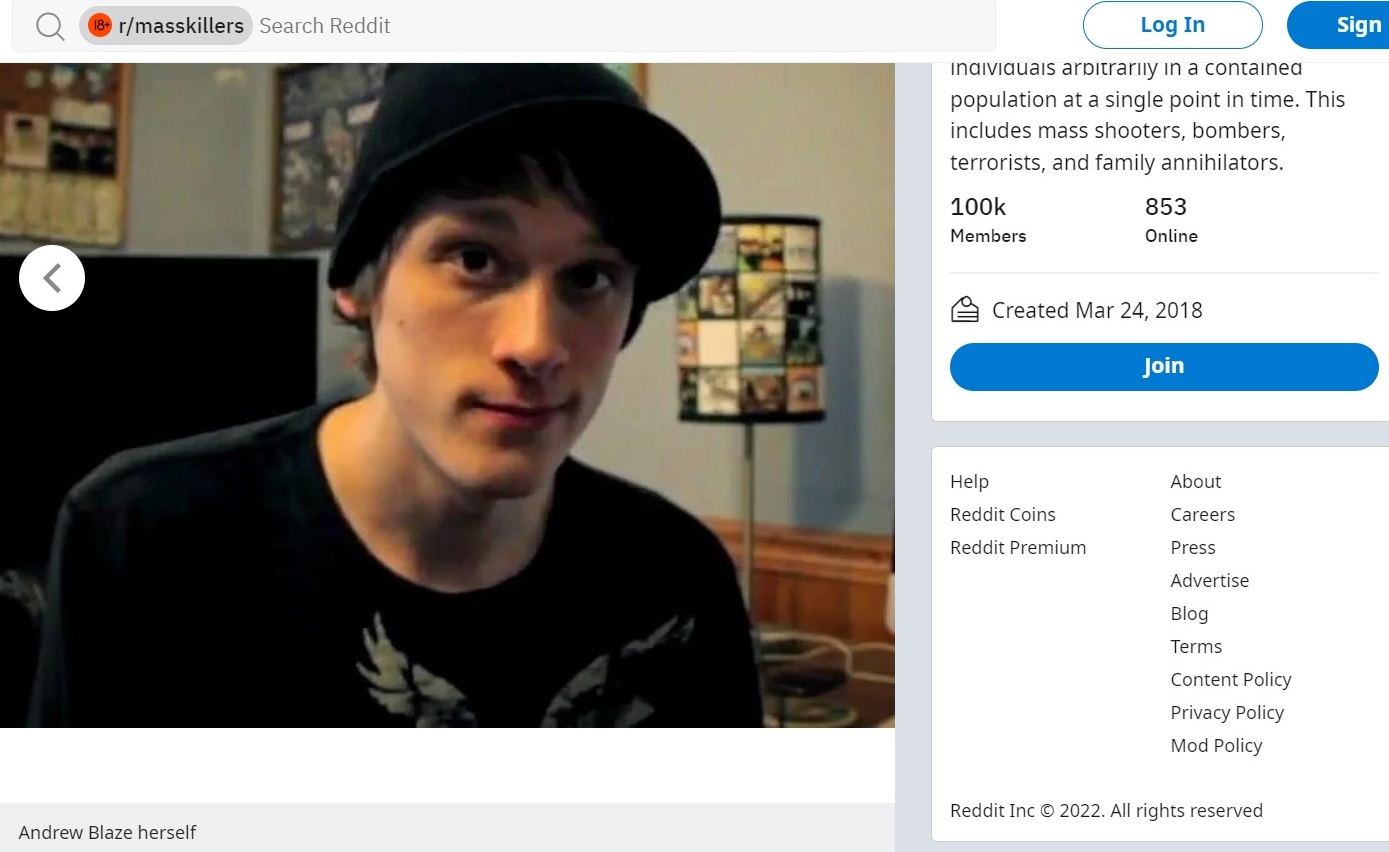Viewport: 1389px width, 852px height.
Task: Open the Reddit Premium link
Action: click(1018, 548)
